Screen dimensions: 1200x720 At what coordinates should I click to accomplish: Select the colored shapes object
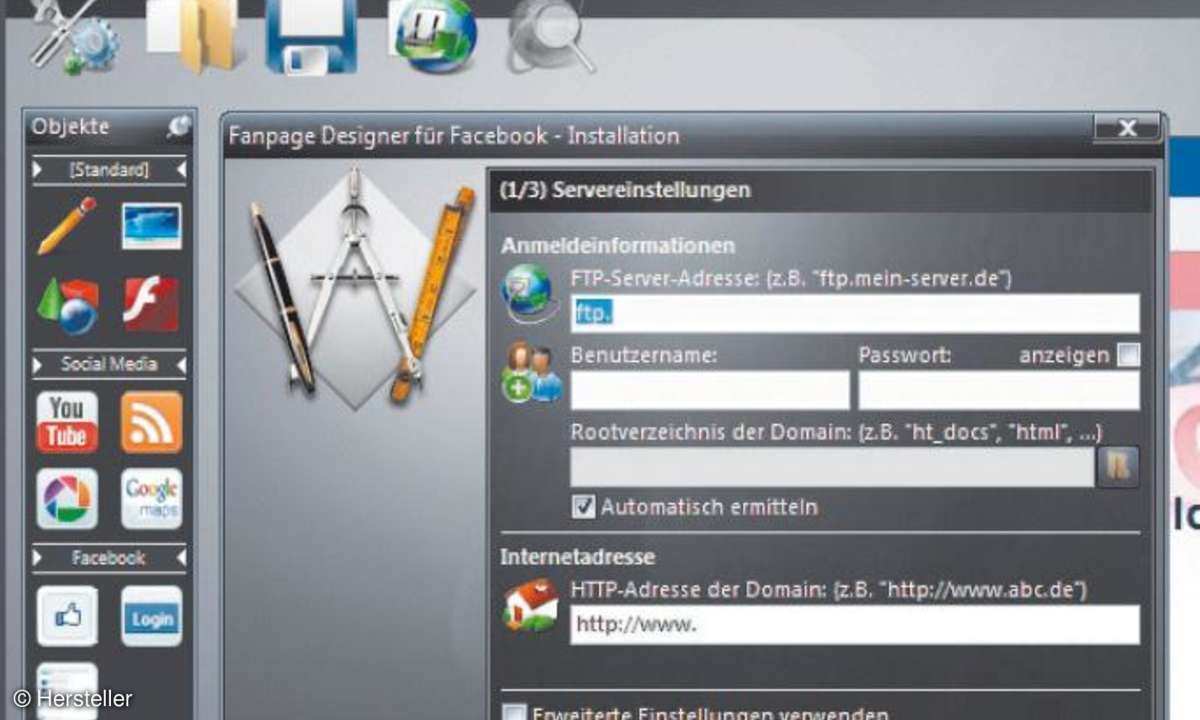[68, 305]
